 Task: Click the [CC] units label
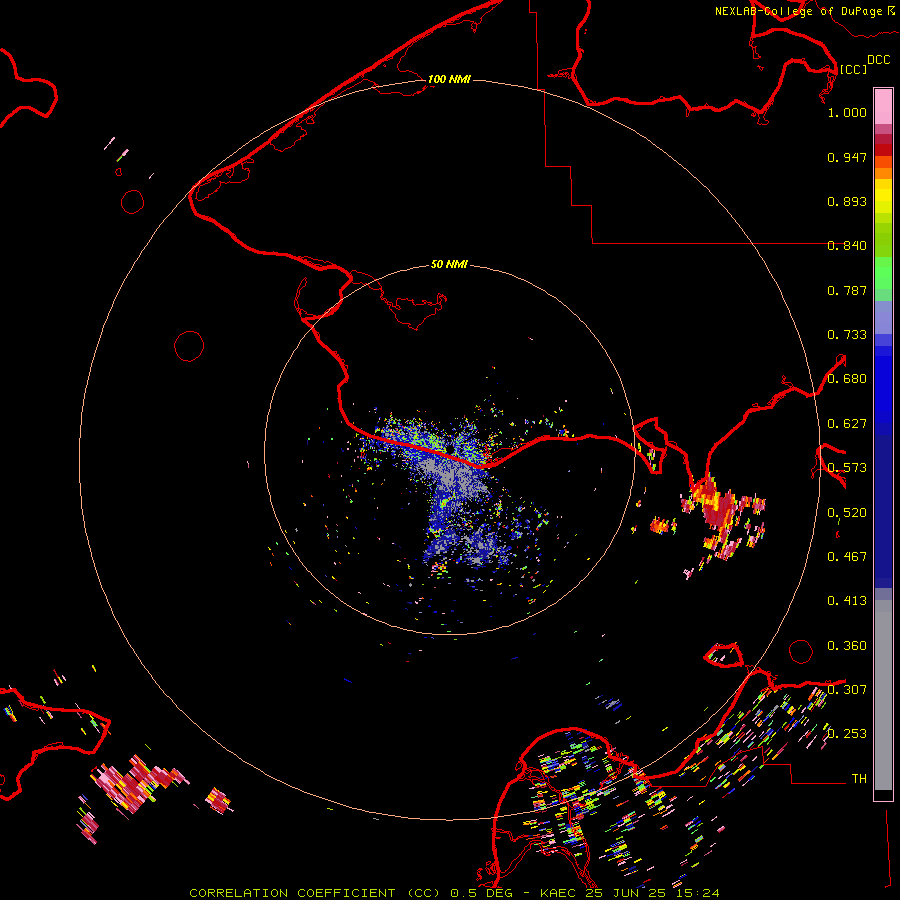853,69
